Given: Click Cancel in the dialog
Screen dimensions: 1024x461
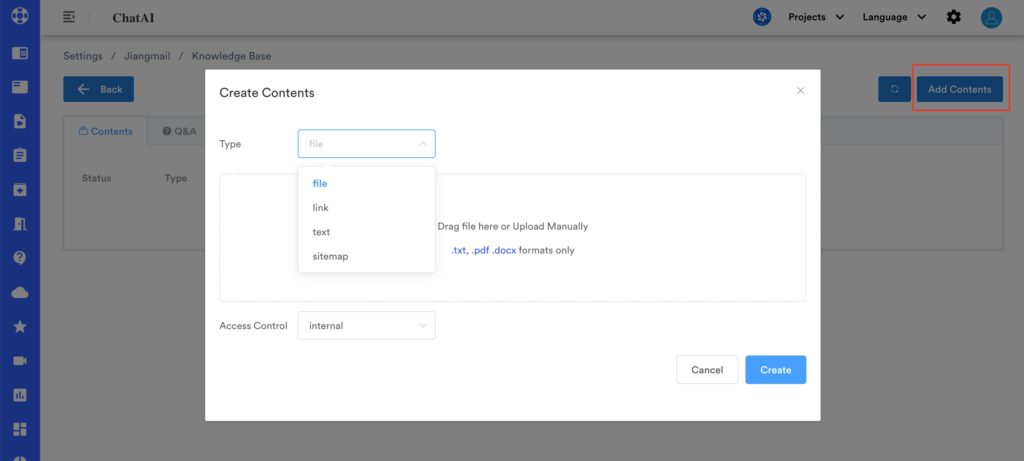Looking at the screenshot, I should click(x=707, y=370).
